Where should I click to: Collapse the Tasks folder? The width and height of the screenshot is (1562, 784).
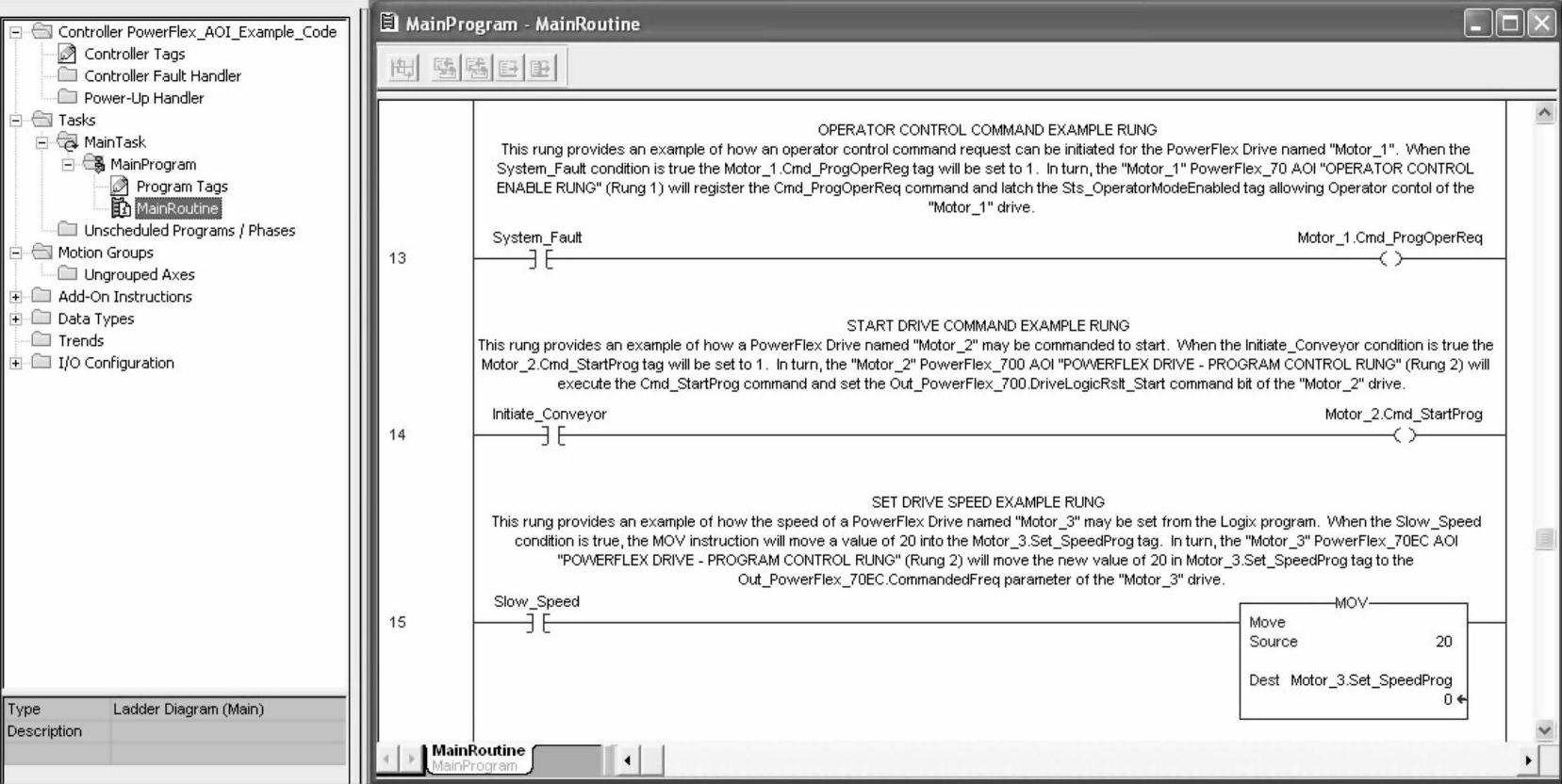pos(16,120)
